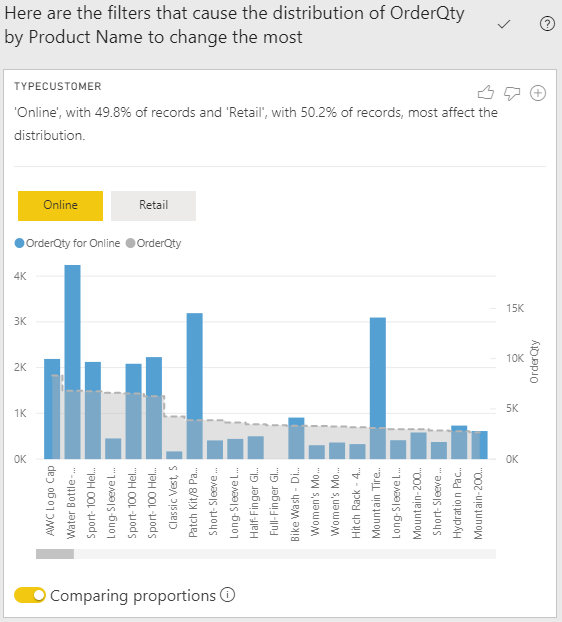562x622 pixels.
Task: Click the horizontal chart scrollbar thumb
Action: click(55, 554)
